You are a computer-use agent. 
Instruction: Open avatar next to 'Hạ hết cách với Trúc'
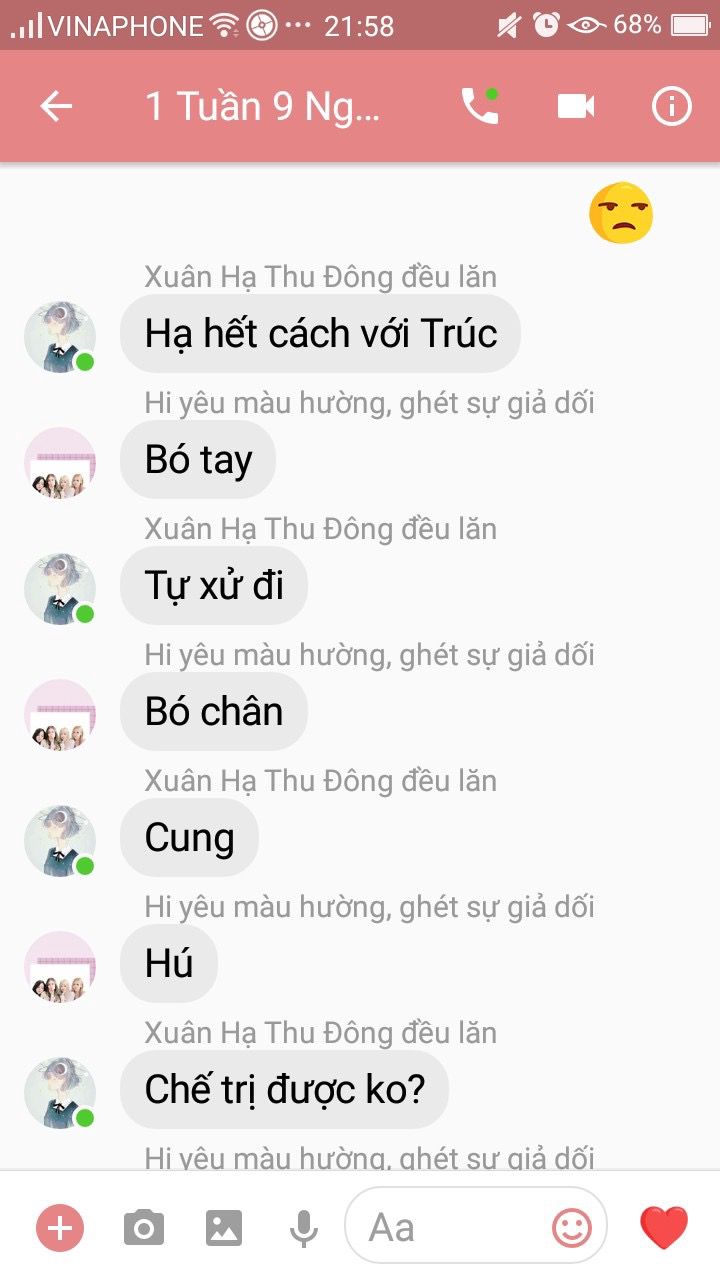60,337
